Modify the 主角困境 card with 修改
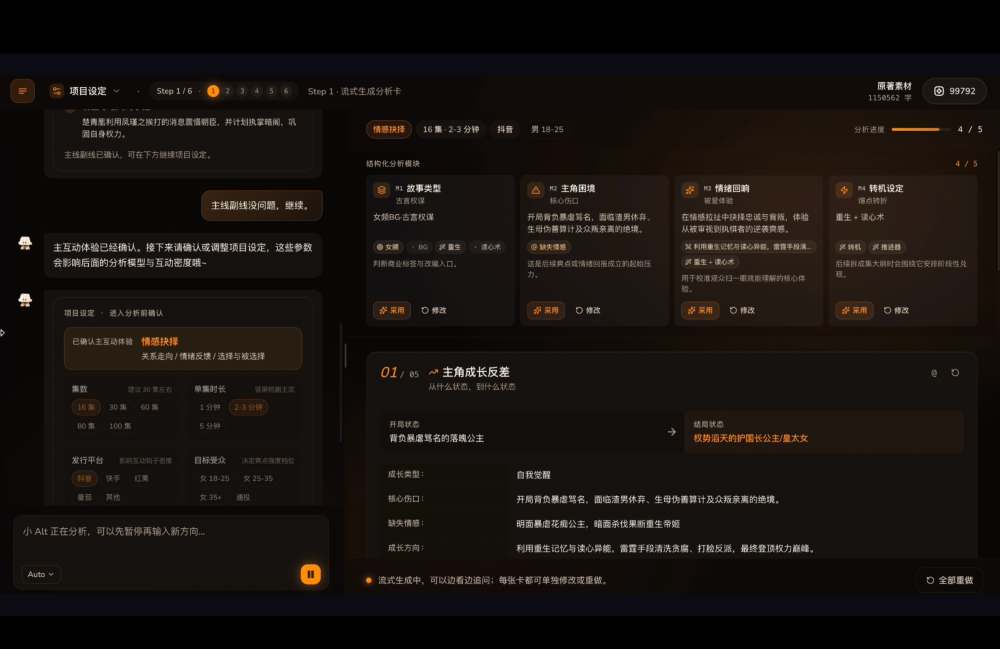 tap(589, 310)
